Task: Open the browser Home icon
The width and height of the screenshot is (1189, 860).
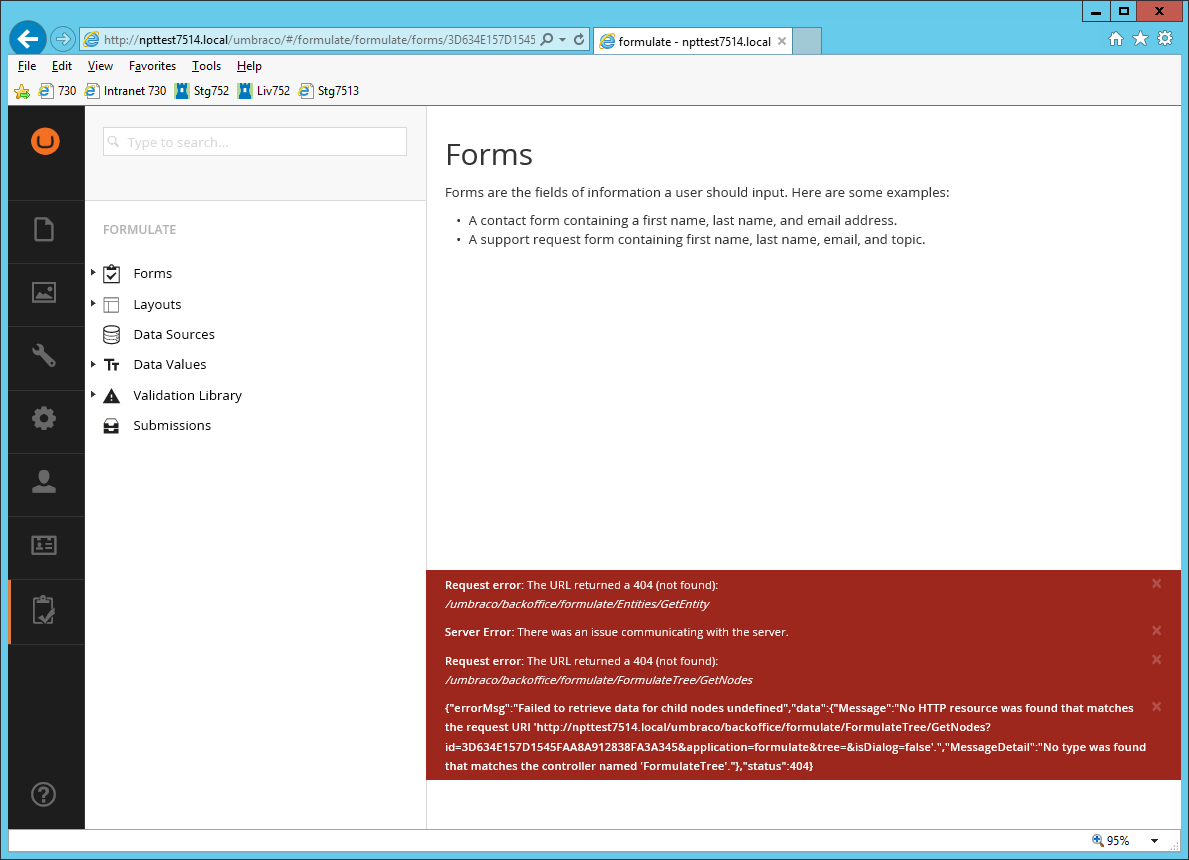Action: pos(1115,39)
